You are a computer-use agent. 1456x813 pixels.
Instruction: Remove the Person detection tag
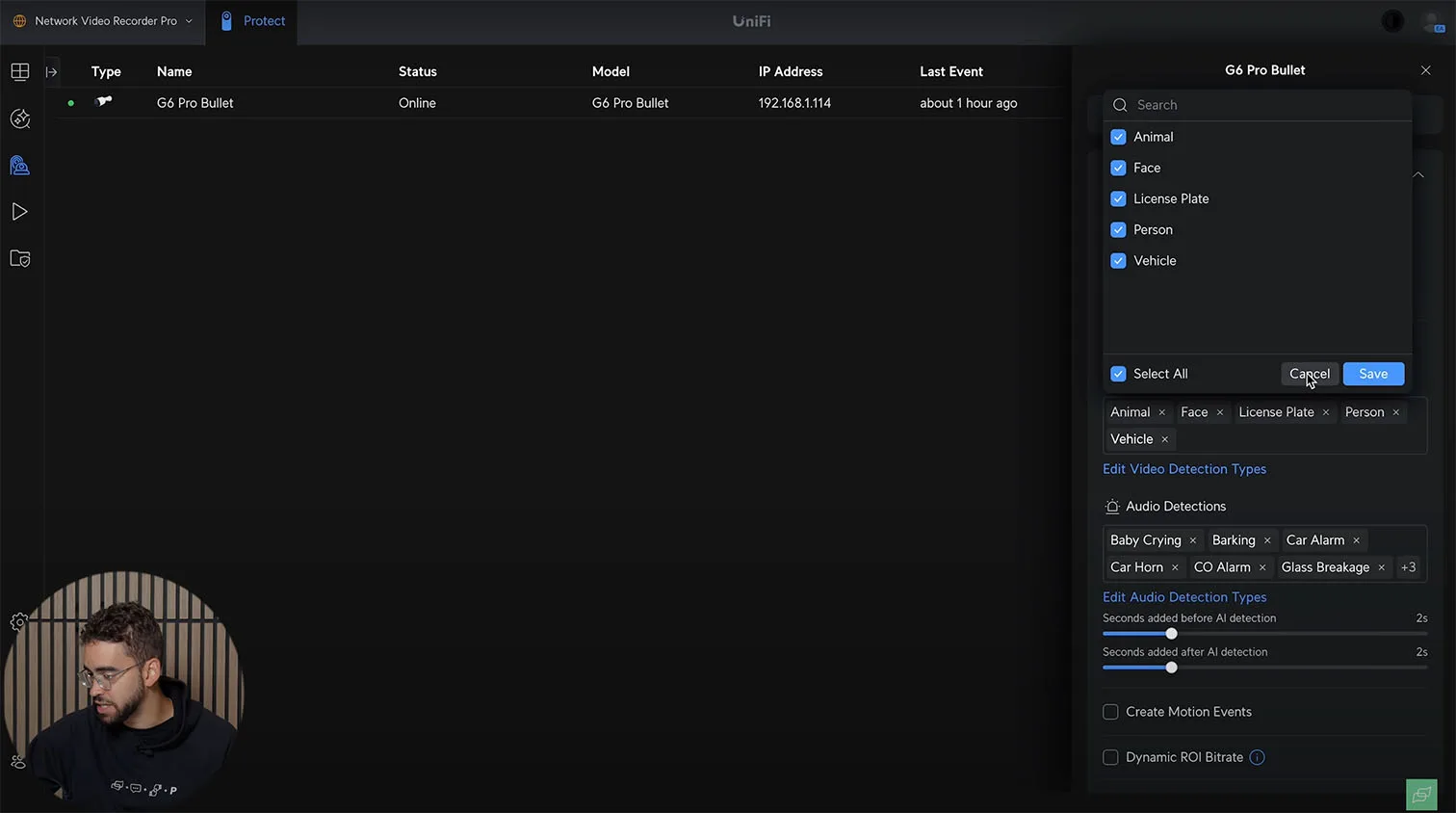pos(1396,412)
